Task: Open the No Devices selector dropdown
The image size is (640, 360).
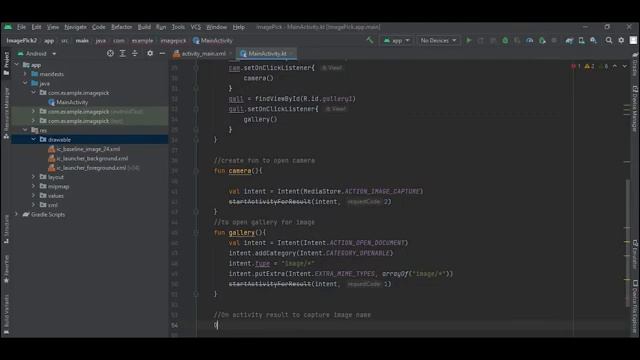Action: [438, 40]
